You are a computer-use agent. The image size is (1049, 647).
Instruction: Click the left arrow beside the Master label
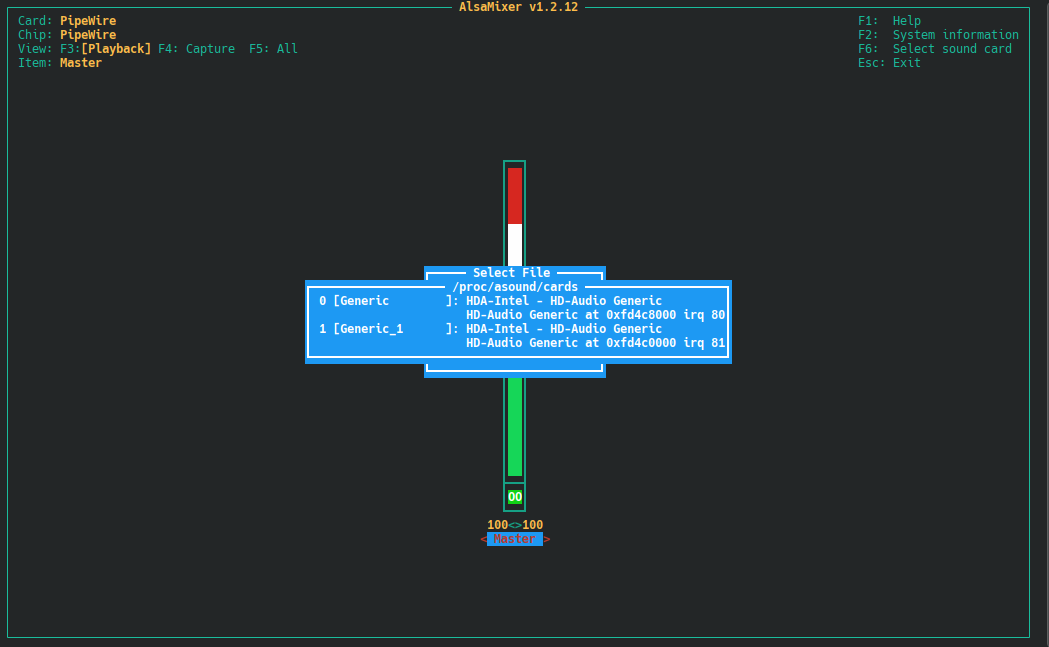484,539
